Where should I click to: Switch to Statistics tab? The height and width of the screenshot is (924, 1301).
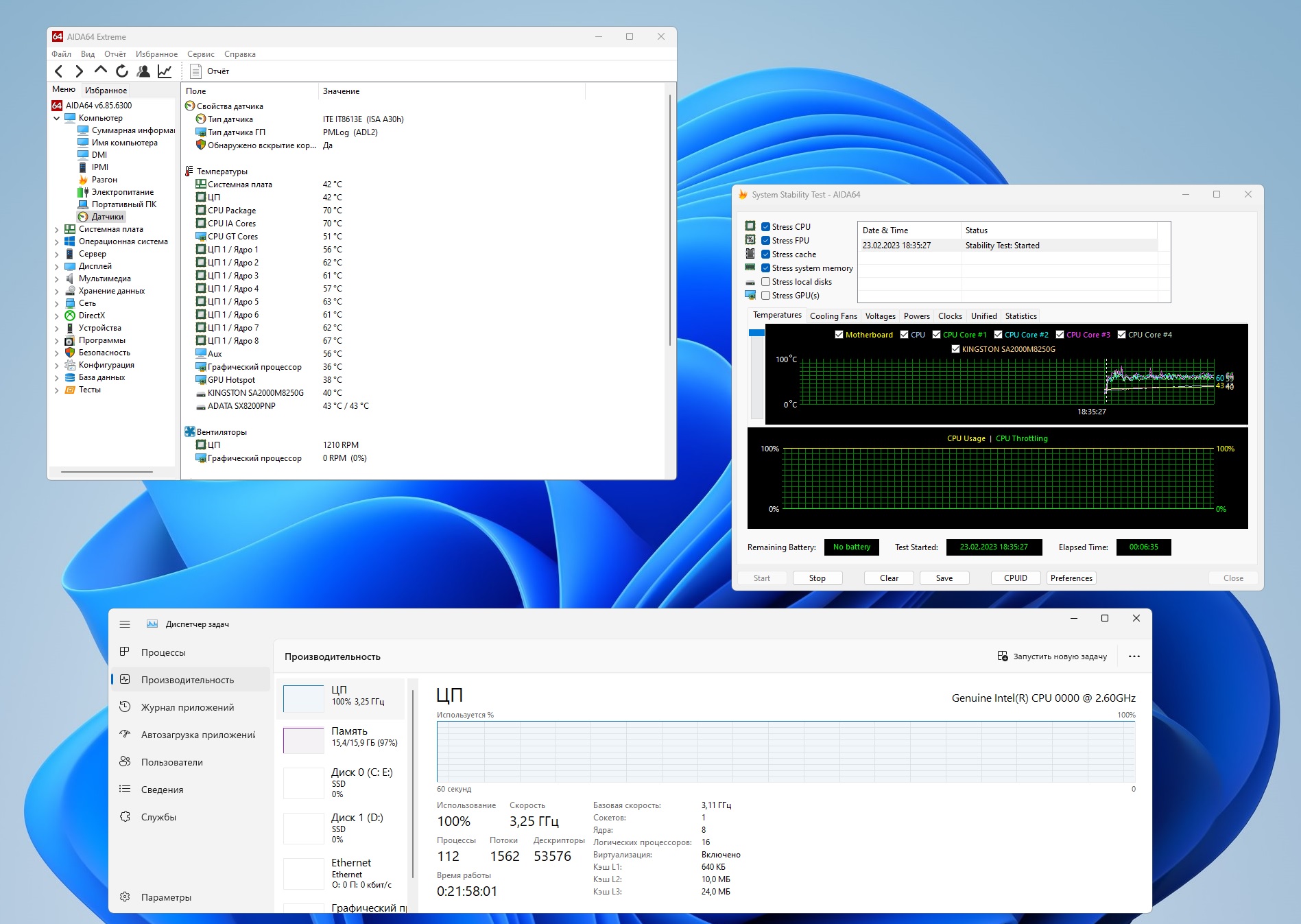(1020, 316)
